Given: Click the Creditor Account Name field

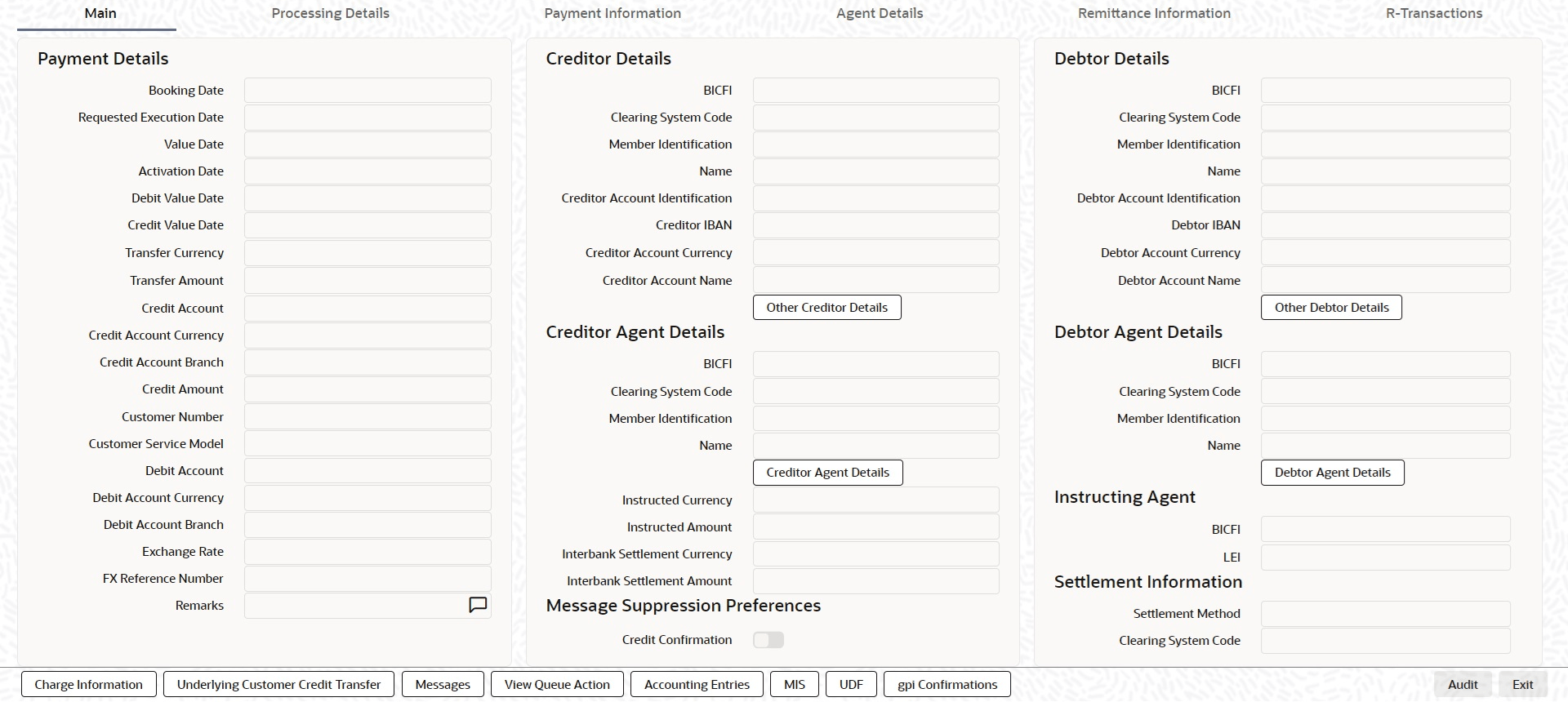Looking at the screenshot, I should 875,281.
